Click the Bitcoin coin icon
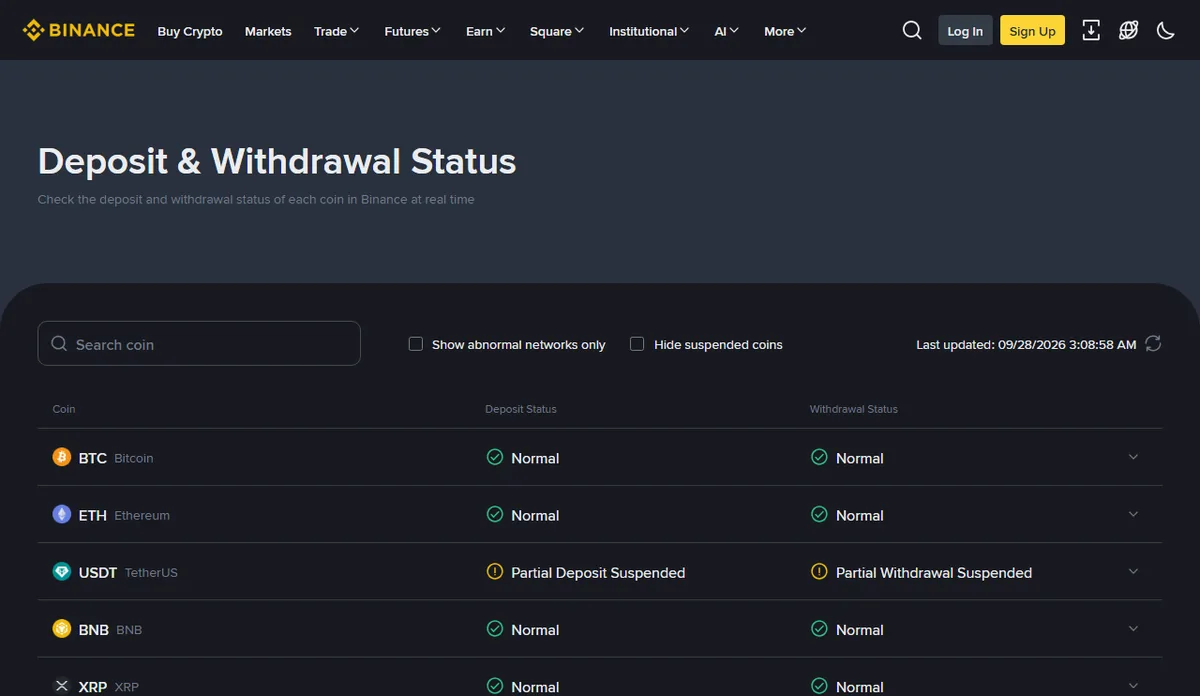Screen dimensions: 1200x696 62,457
